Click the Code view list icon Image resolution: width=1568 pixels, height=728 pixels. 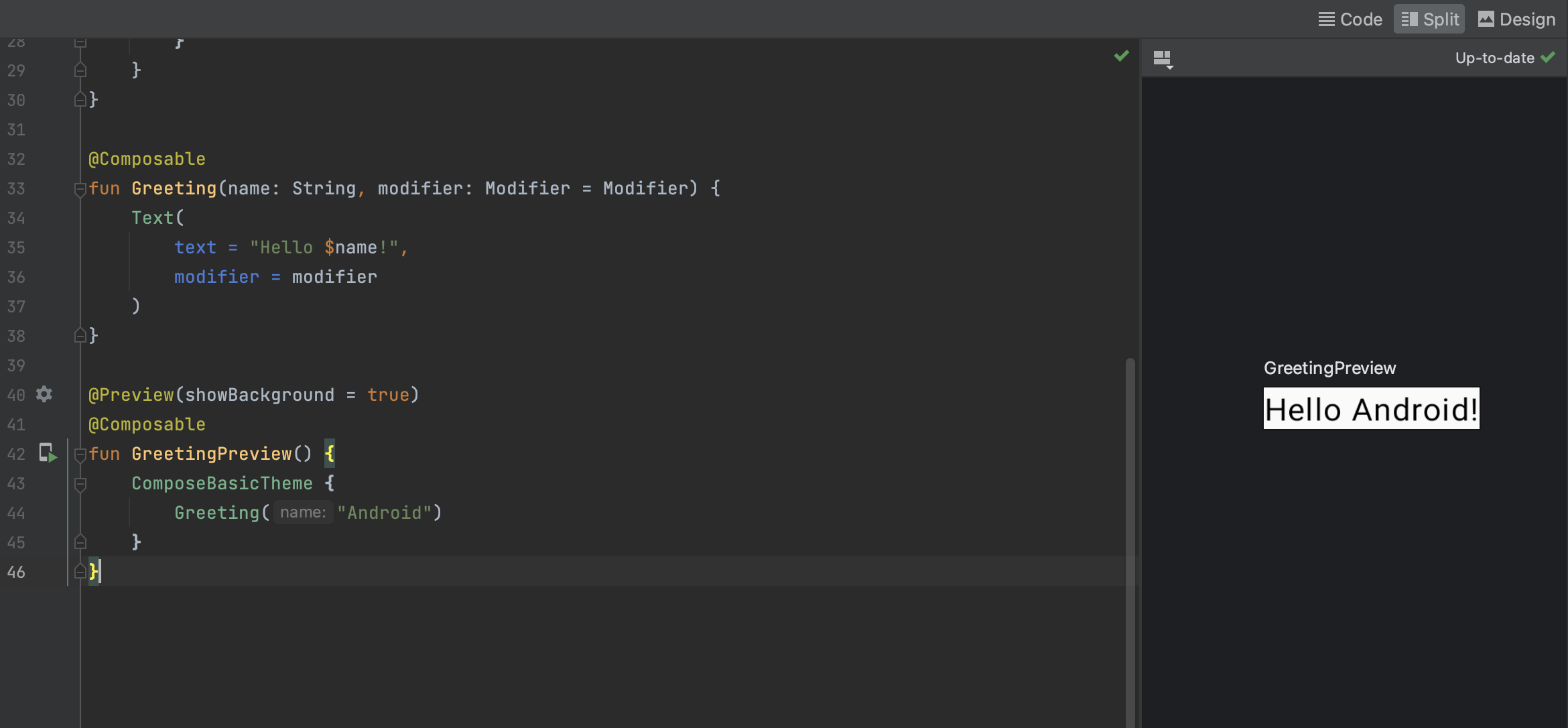(1326, 19)
